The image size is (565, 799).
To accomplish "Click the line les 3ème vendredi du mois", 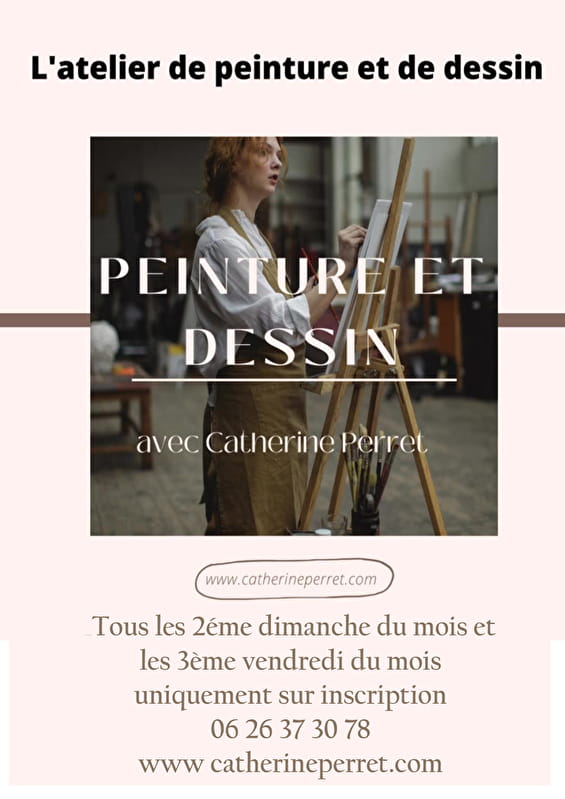I will point(290,661).
